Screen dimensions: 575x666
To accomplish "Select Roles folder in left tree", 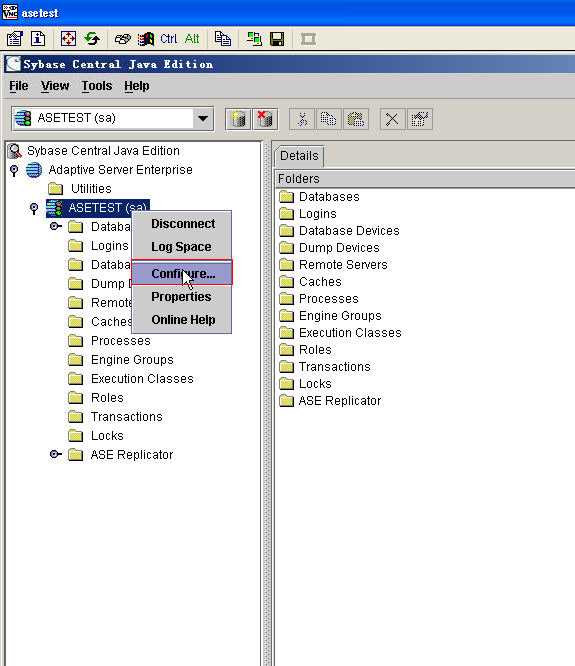I will pos(107,398).
